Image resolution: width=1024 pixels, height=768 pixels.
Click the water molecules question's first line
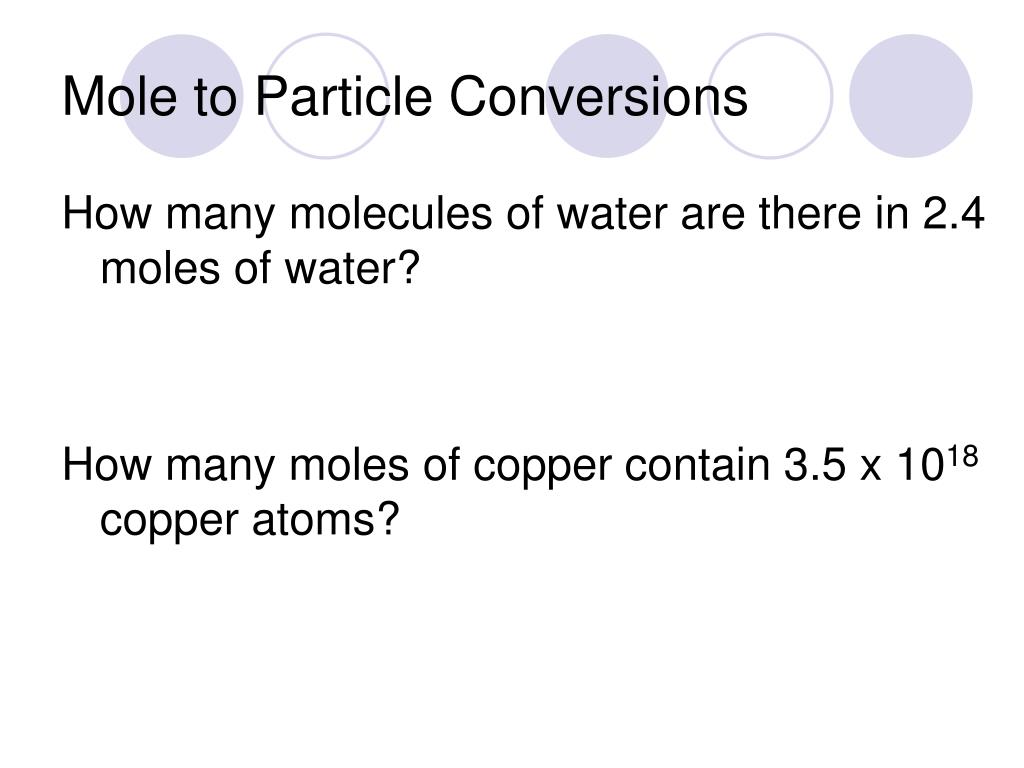tap(523, 214)
